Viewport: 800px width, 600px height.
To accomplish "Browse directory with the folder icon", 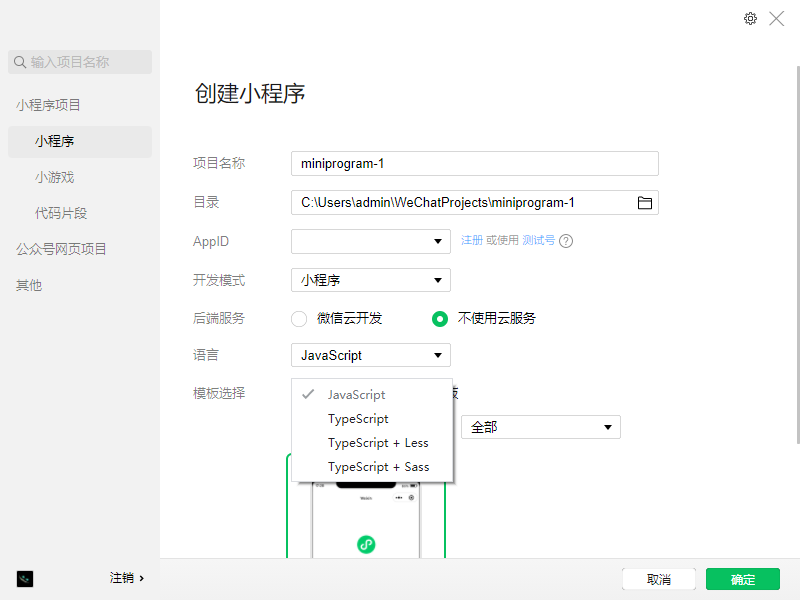I will coord(645,203).
